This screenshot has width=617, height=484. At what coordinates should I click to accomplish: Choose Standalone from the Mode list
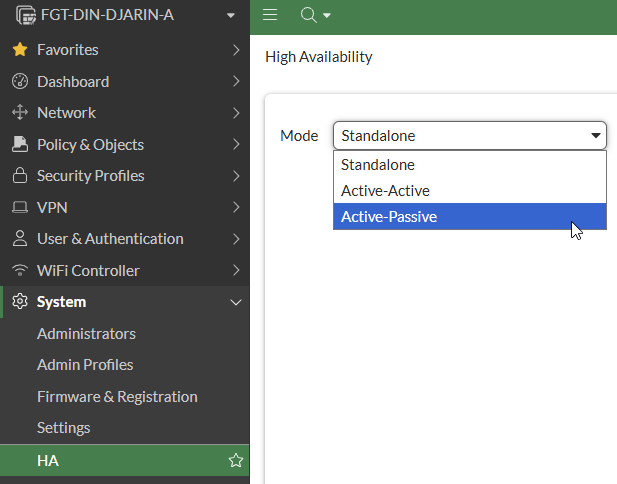pyautogui.click(x=470, y=164)
